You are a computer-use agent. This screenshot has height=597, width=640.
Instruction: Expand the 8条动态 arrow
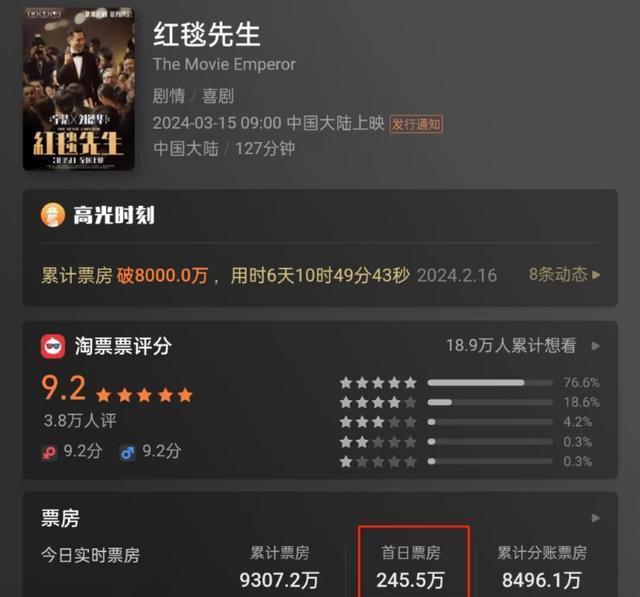pyautogui.click(x=596, y=275)
